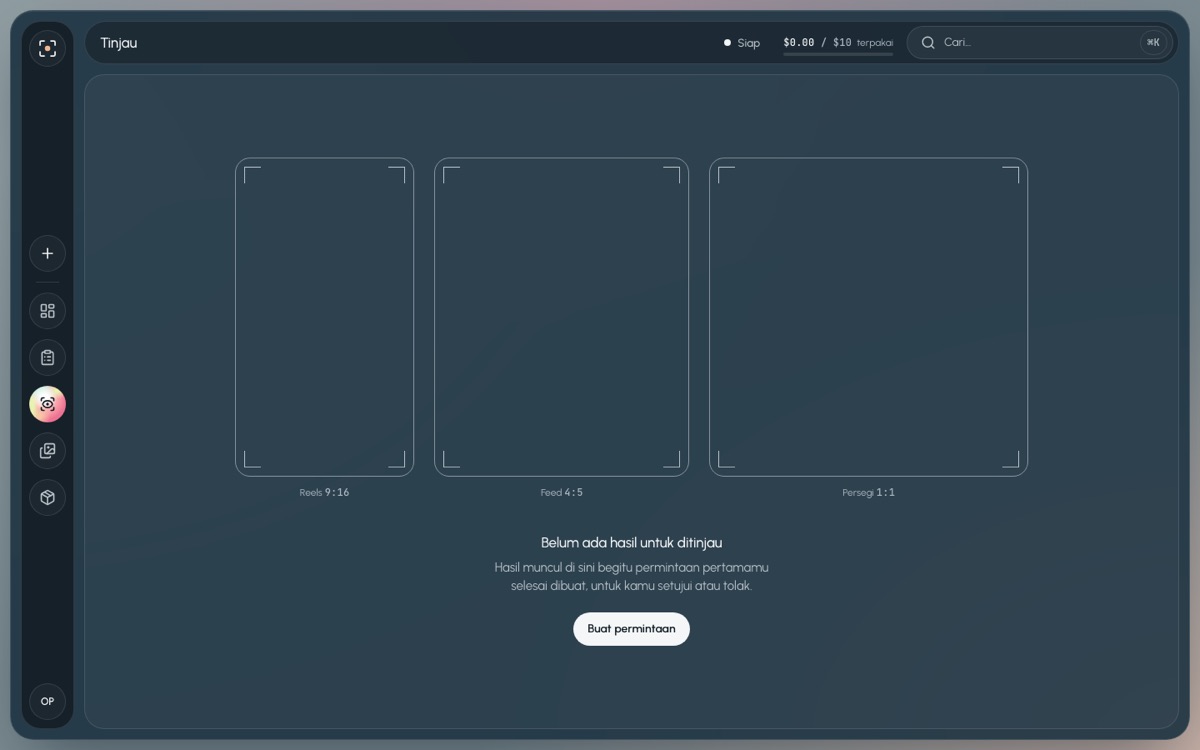Click the Tinjau page title
The width and height of the screenshot is (1200, 750).
pos(119,43)
